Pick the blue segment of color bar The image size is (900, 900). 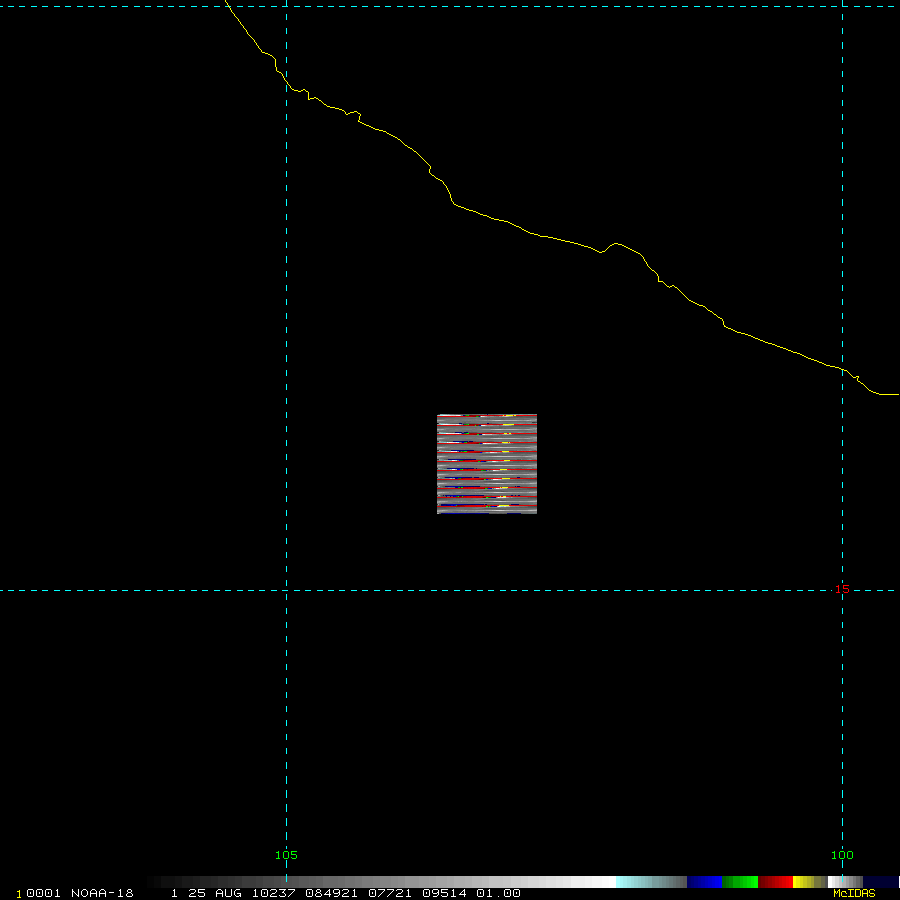point(704,882)
